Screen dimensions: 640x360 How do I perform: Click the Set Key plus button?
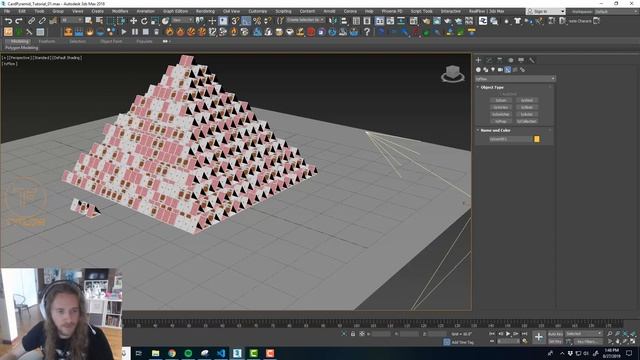(x=539, y=337)
